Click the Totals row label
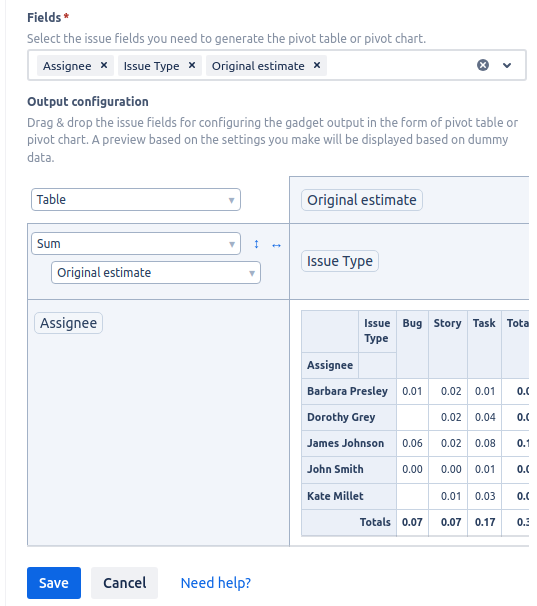The image size is (537, 606). [x=375, y=522]
